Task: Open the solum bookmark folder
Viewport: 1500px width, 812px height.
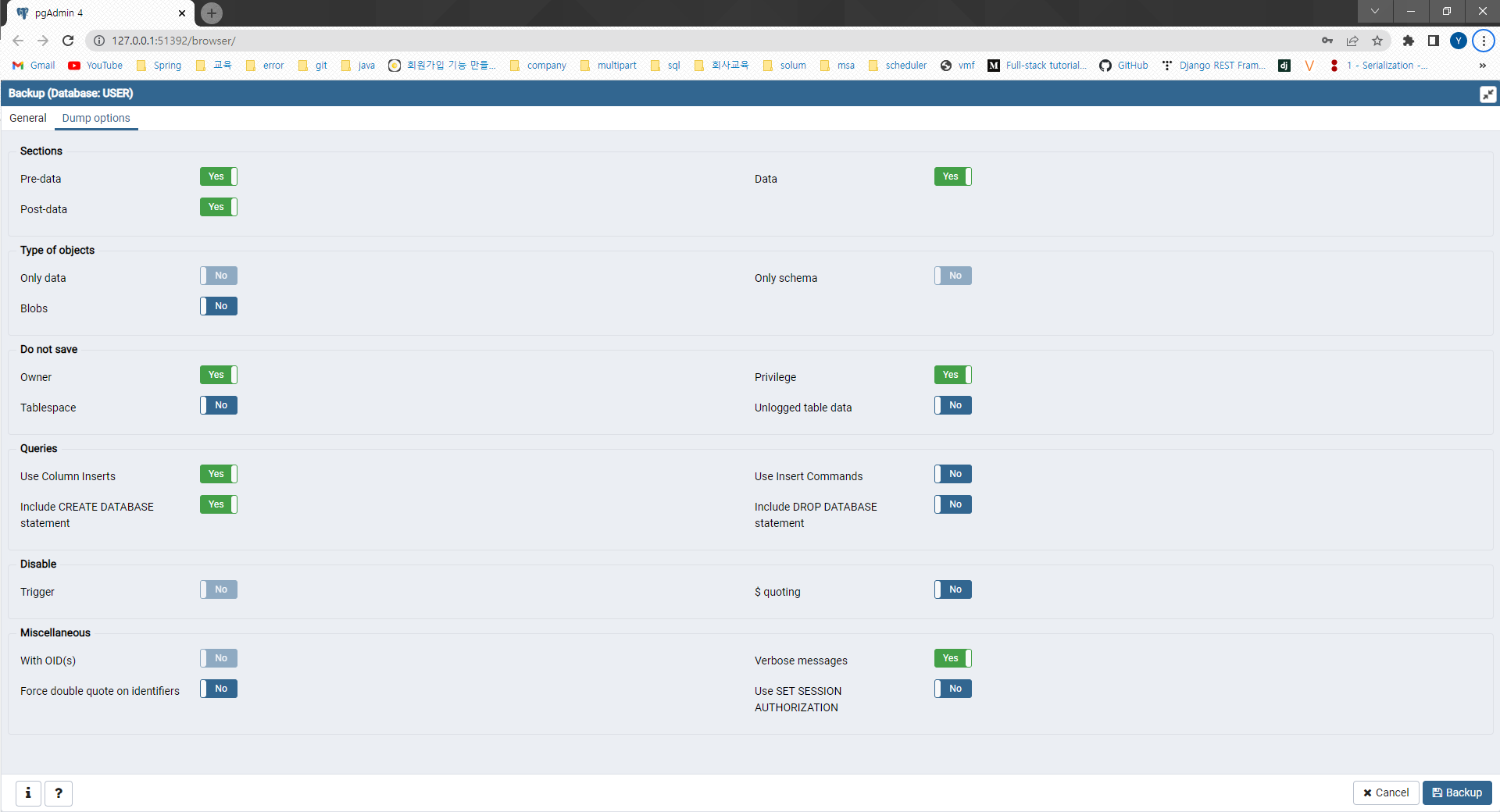Action: (784, 66)
